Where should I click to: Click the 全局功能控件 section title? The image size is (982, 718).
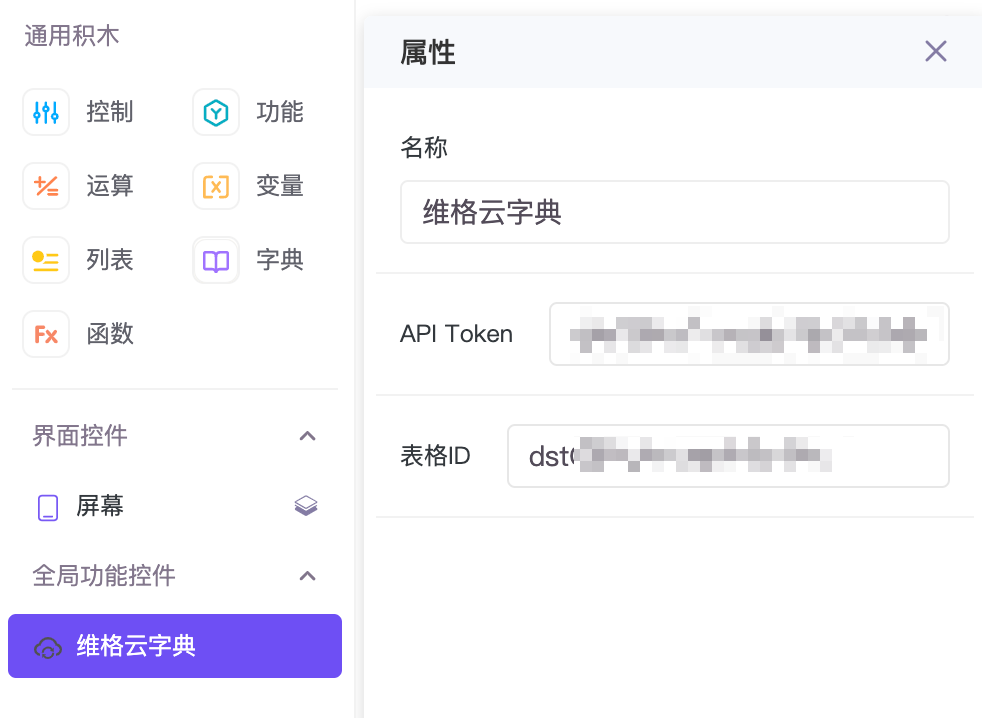(x=103, y=575)
